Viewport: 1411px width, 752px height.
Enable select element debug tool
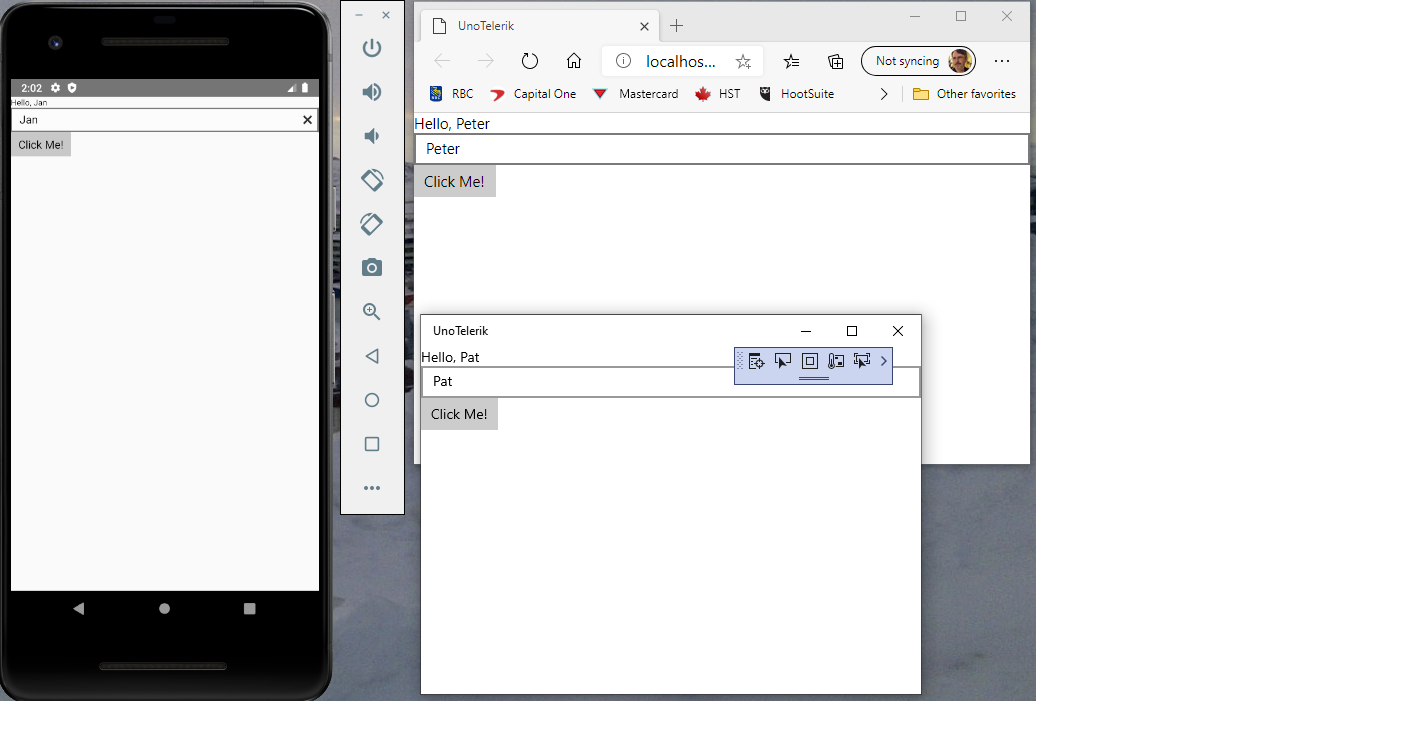coord(783,361)
